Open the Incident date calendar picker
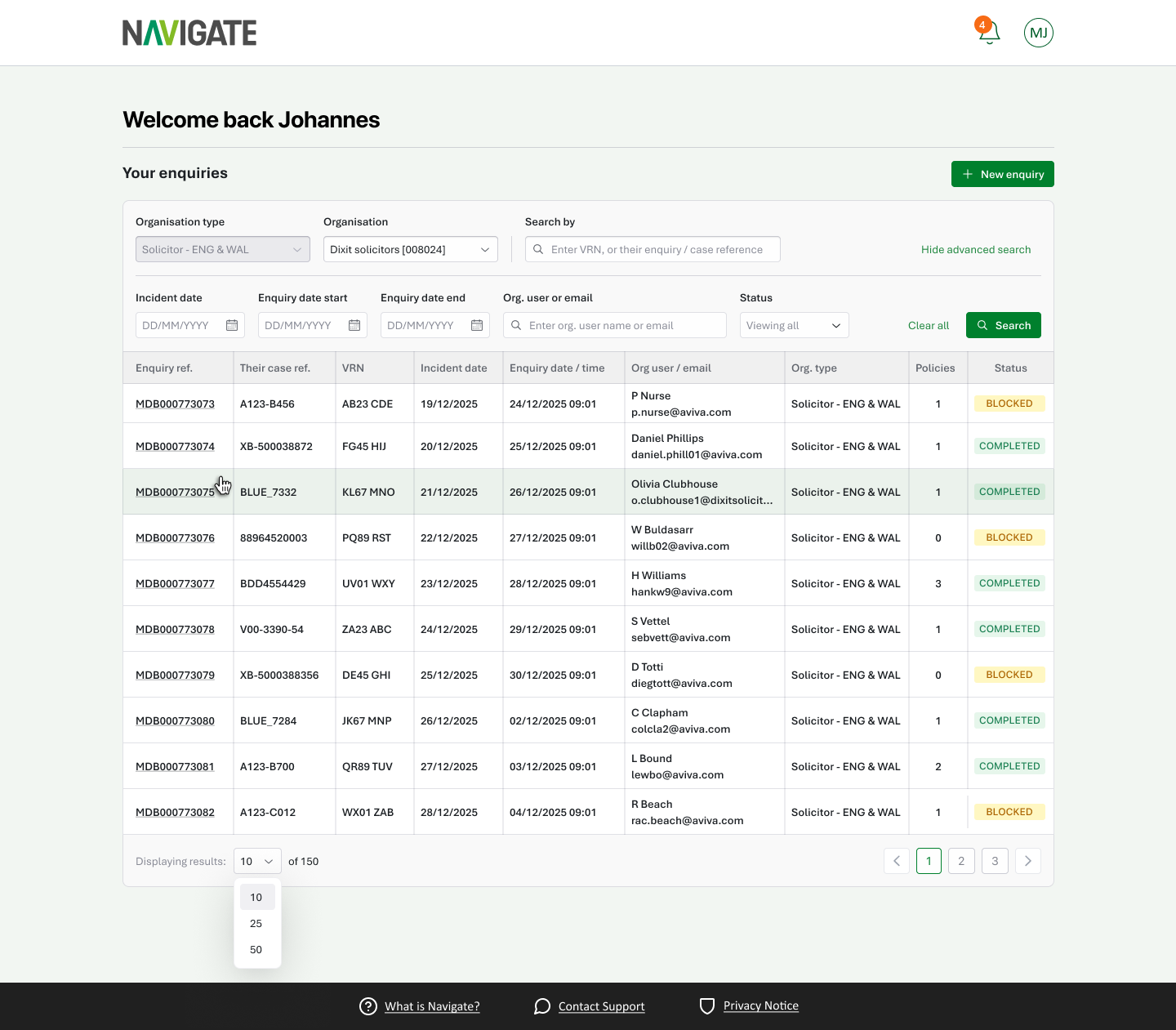1176x1030 pixels. pyautogui.click(x=232, y=325)
